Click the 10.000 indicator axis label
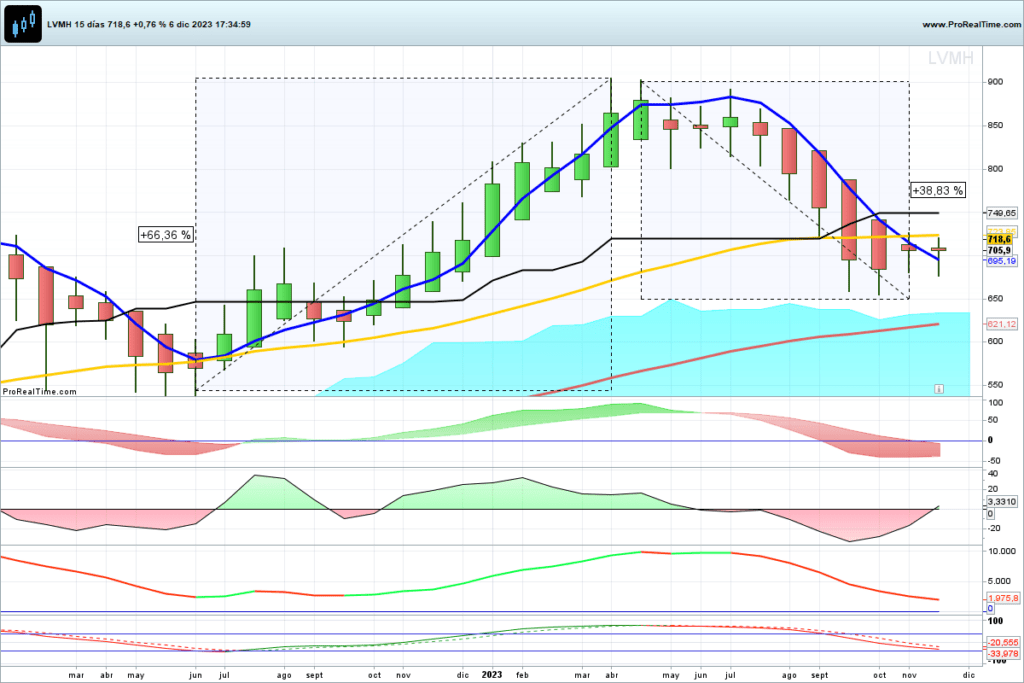This screenshot has width=1024, height=683. (1002, 551)
